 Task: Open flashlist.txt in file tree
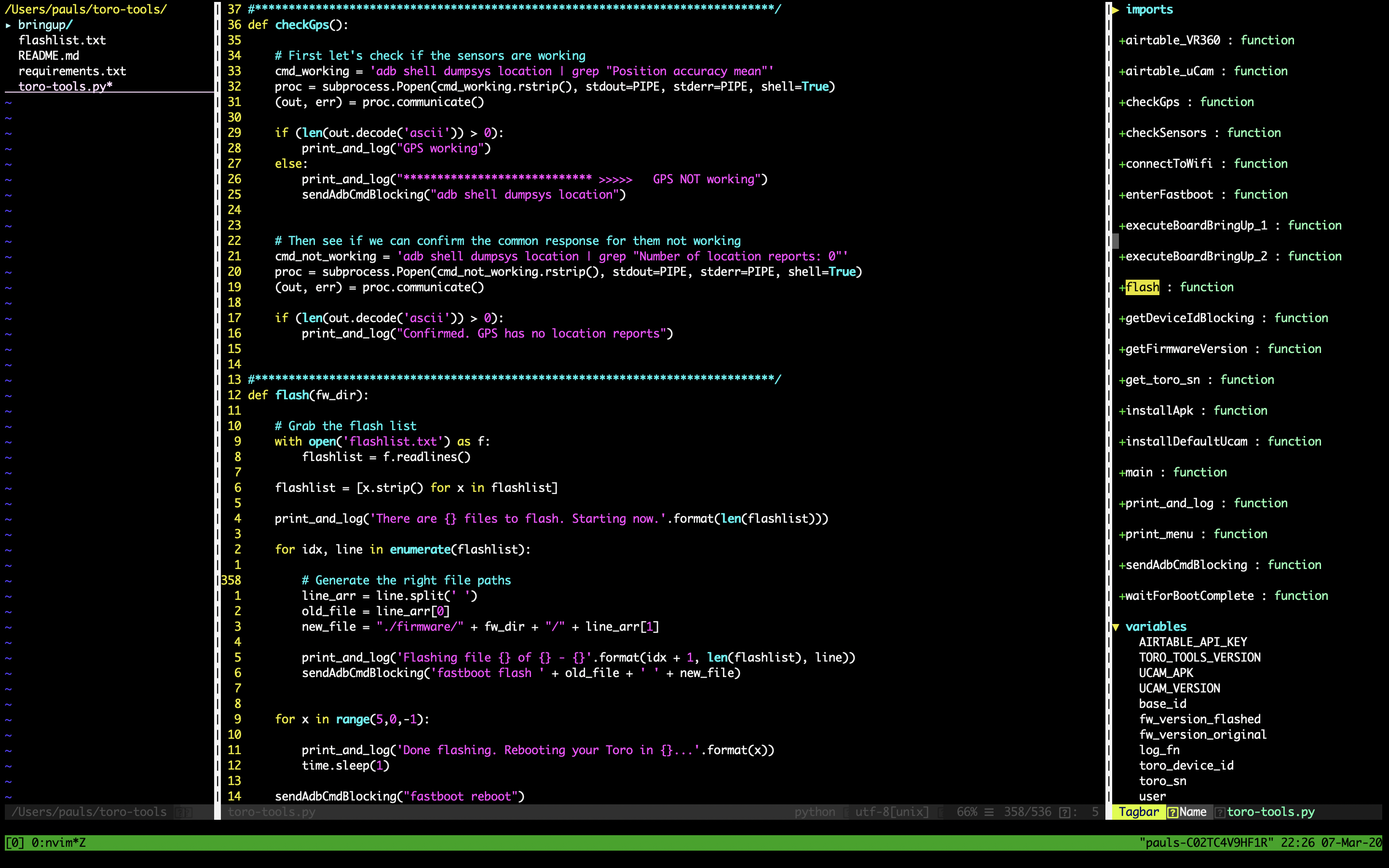[x=62, y=40]
